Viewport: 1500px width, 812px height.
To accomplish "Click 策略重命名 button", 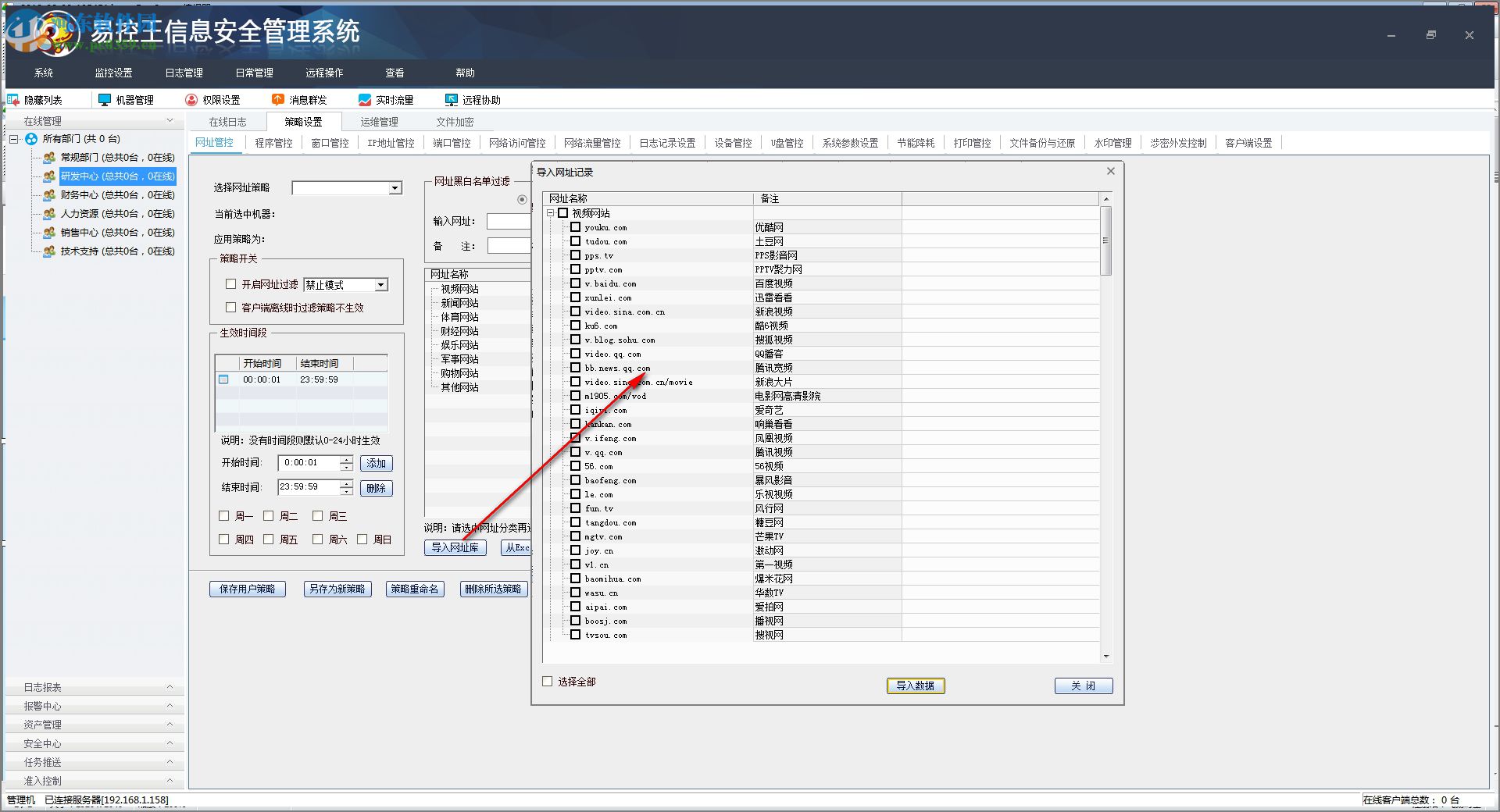I will (415, 589).
